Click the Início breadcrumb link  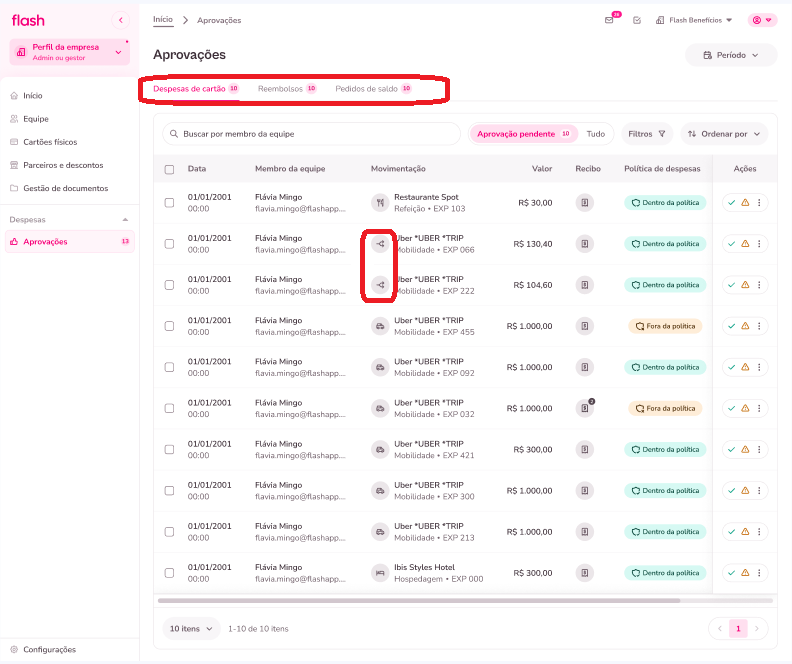pos(163,19)
